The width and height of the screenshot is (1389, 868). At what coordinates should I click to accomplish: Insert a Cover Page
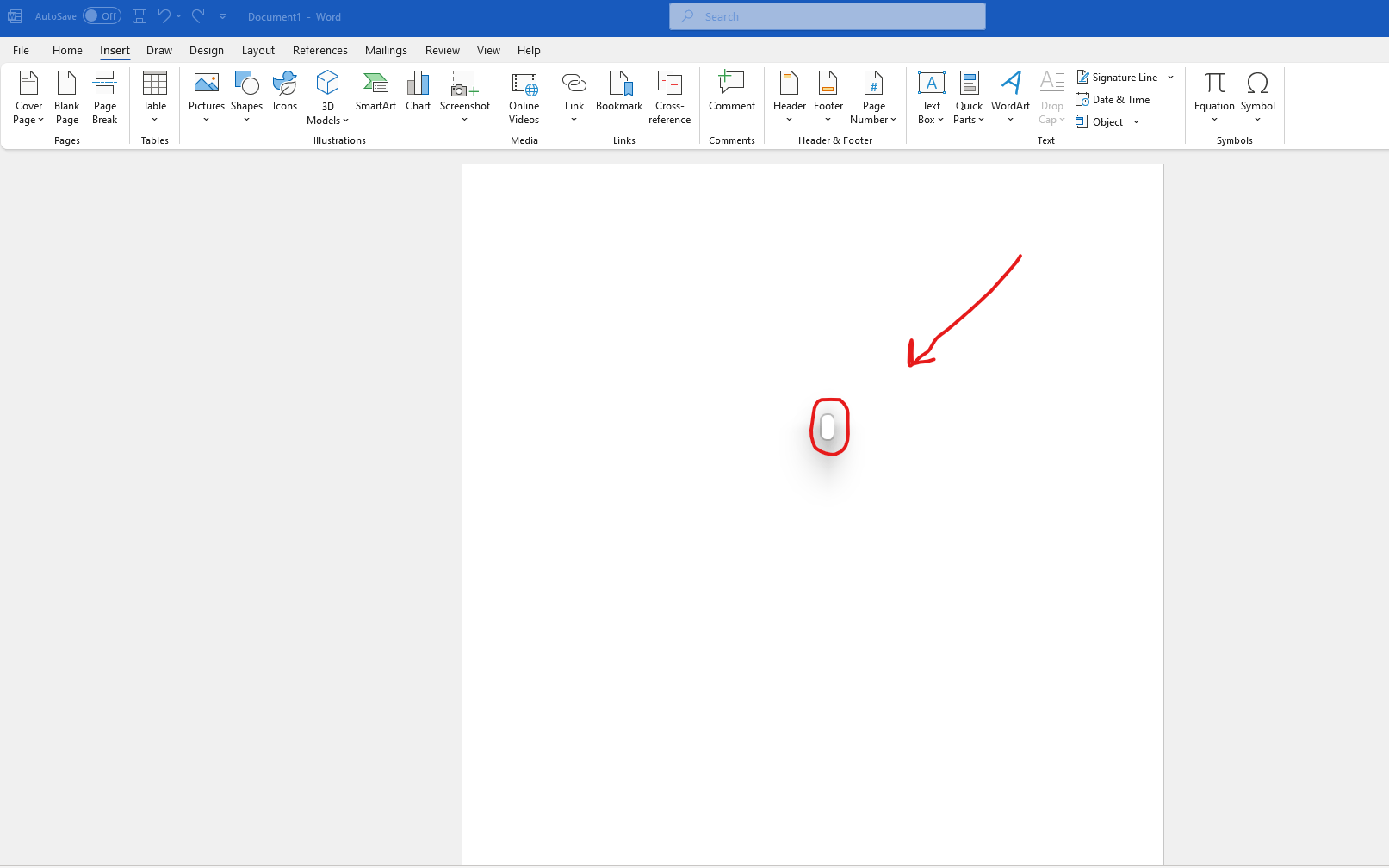click(x=28, y=97)
